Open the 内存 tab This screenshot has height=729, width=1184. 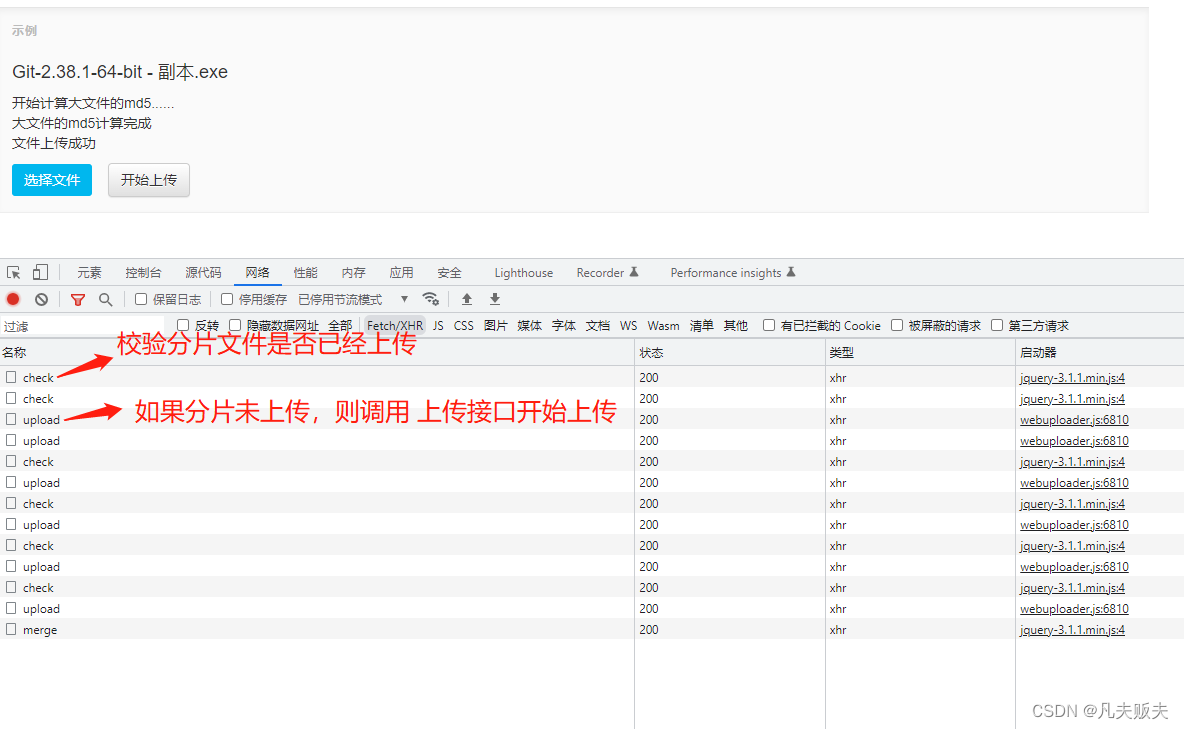click(x=353, y=273)
